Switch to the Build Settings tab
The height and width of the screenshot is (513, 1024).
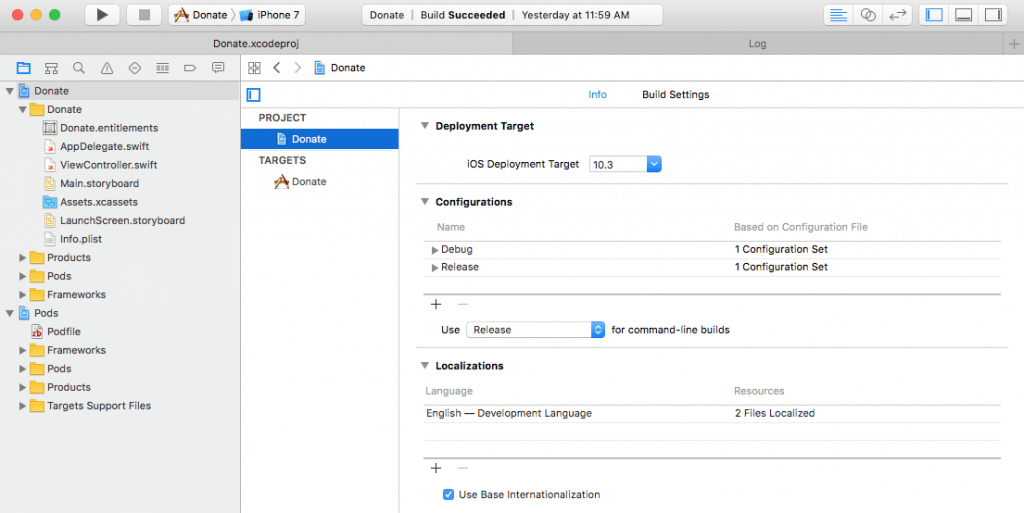pos(675,95)
